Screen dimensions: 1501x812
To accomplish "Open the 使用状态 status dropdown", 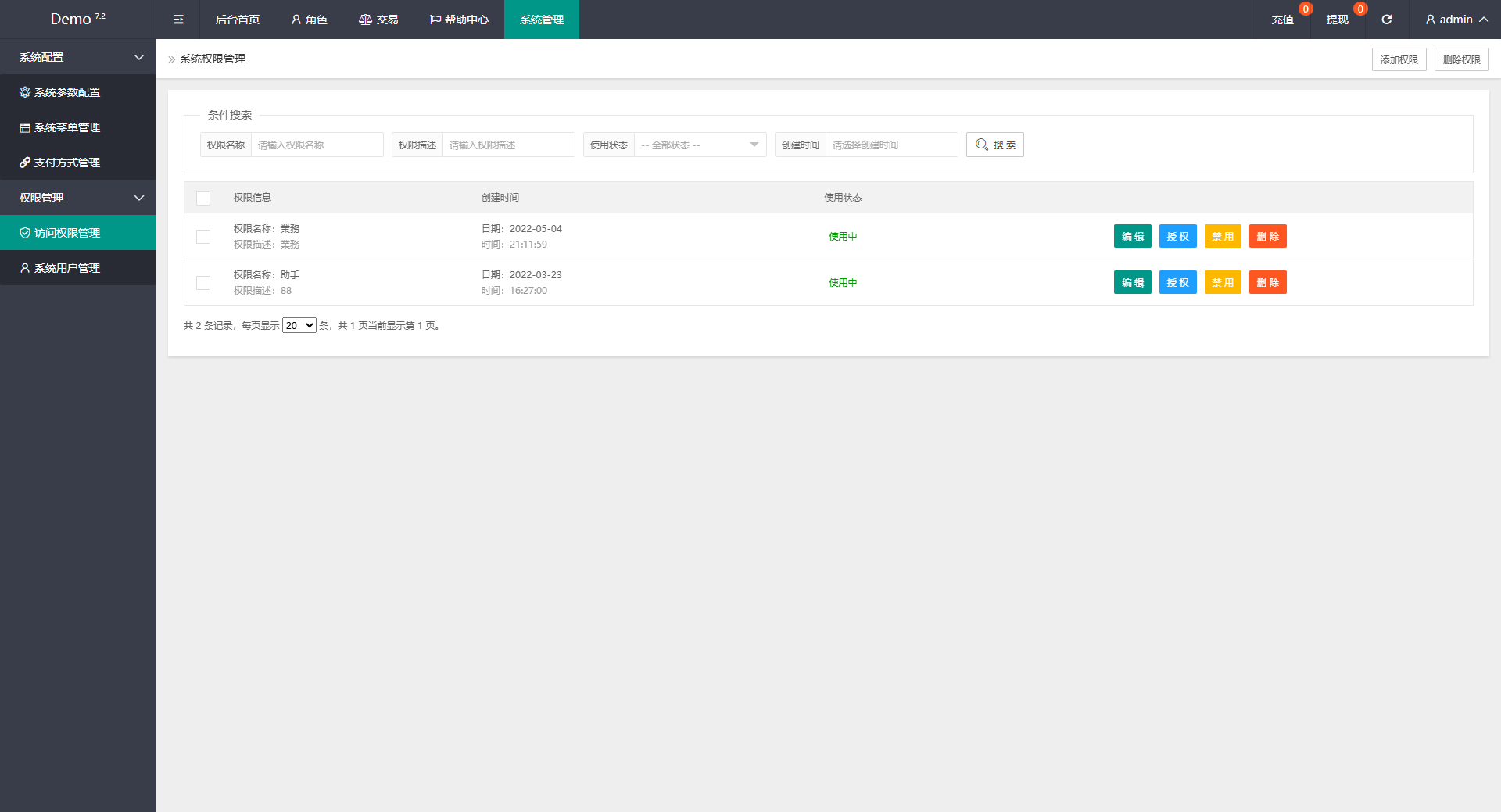I will [x=700, y=145].
